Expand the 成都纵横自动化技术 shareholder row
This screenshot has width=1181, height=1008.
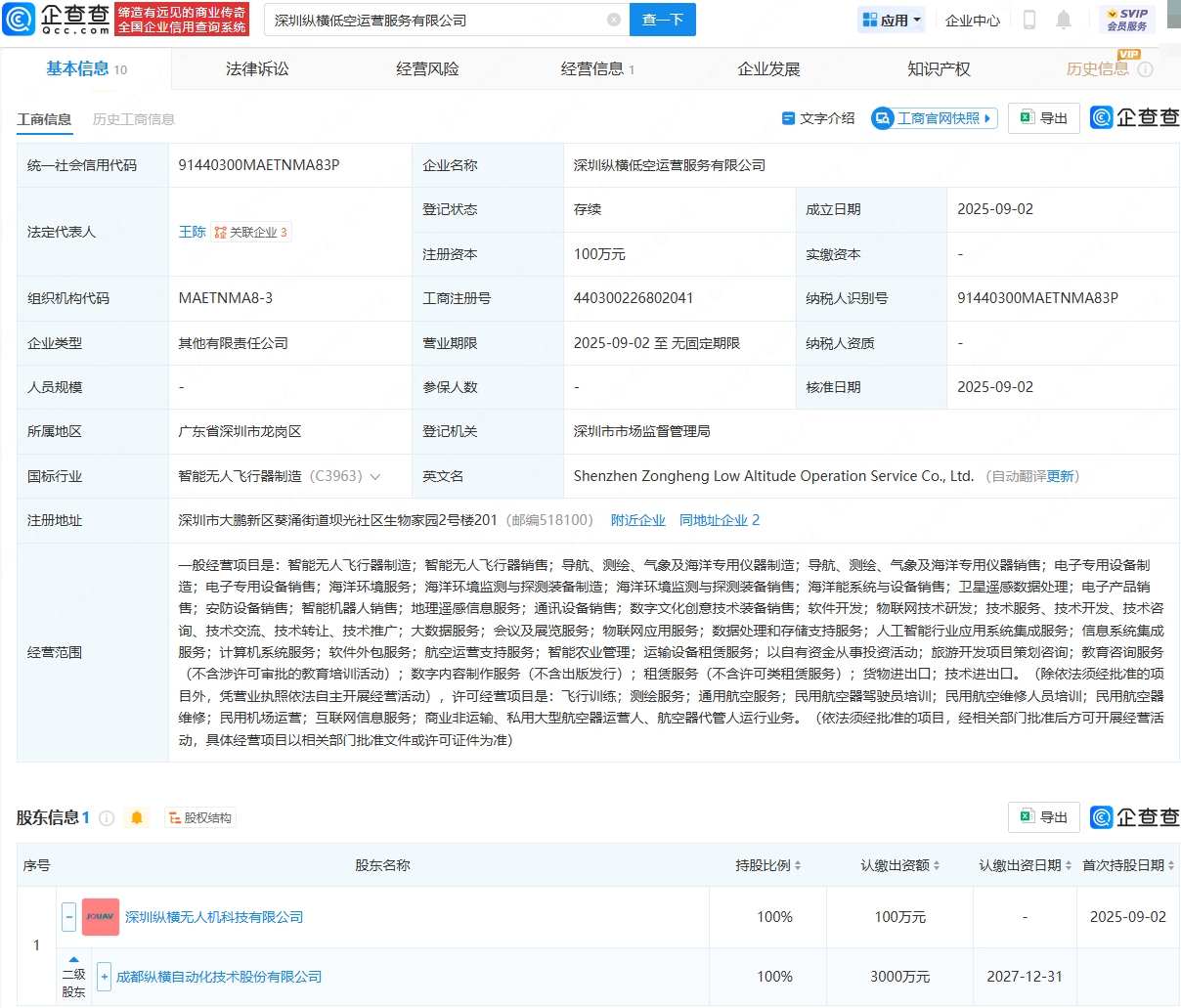tap(105, 977)
